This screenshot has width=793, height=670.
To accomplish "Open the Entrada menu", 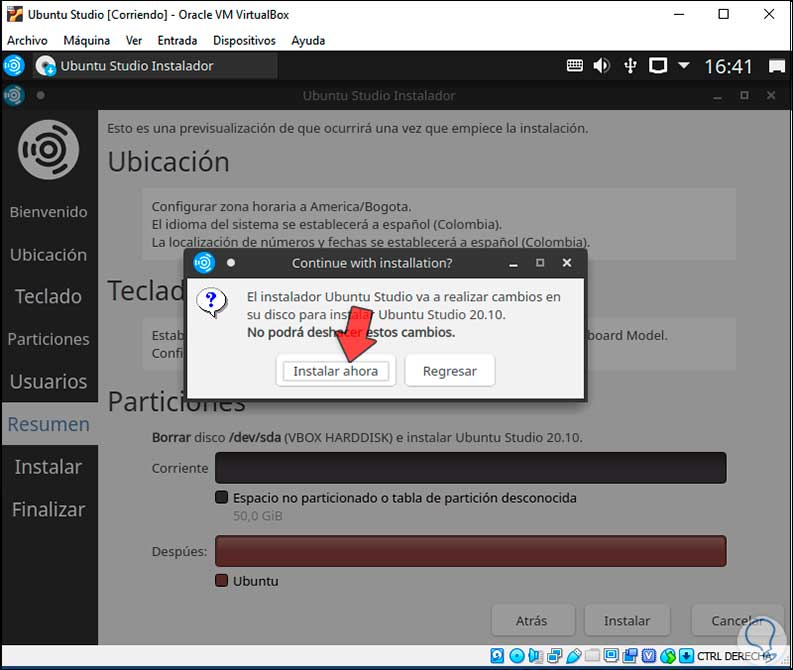I will pos(177,40).
